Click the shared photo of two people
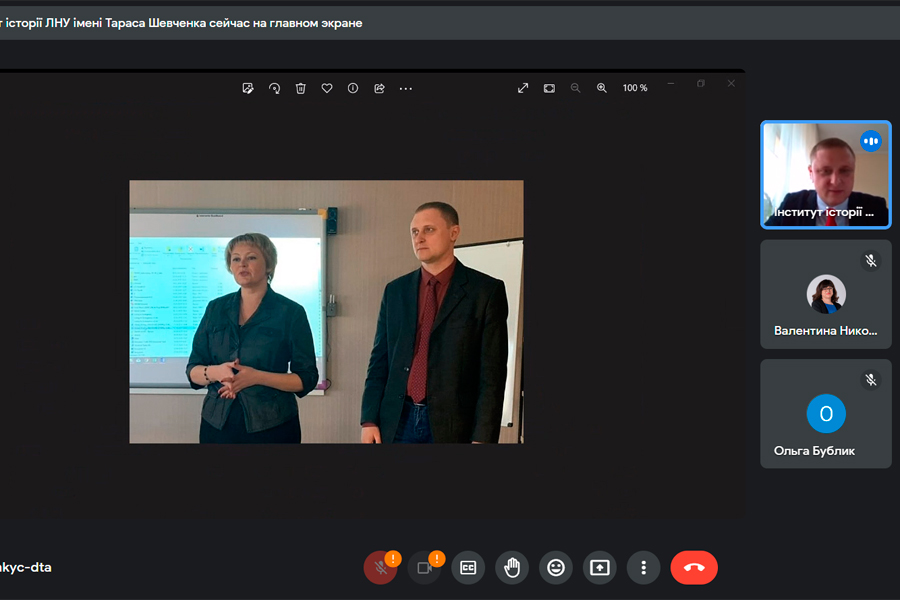This screenshot has height=600, width=900. point(326,312)
